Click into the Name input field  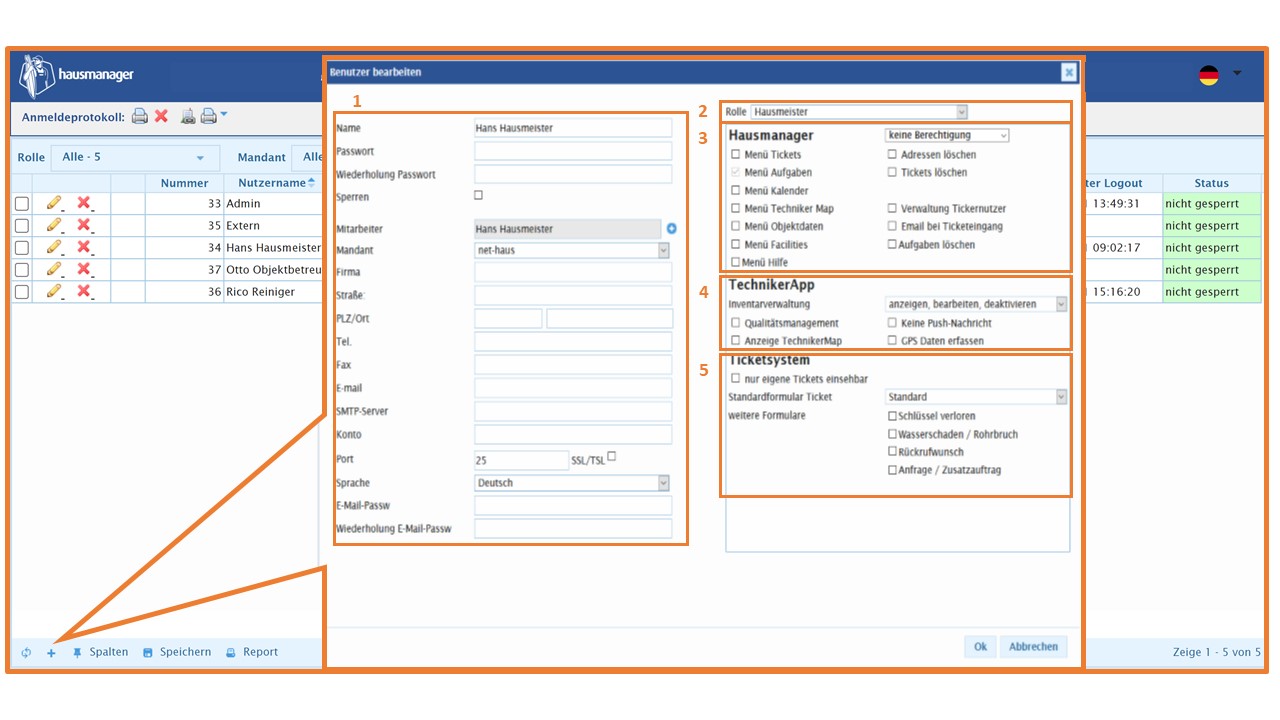click(x=573, y=128)
